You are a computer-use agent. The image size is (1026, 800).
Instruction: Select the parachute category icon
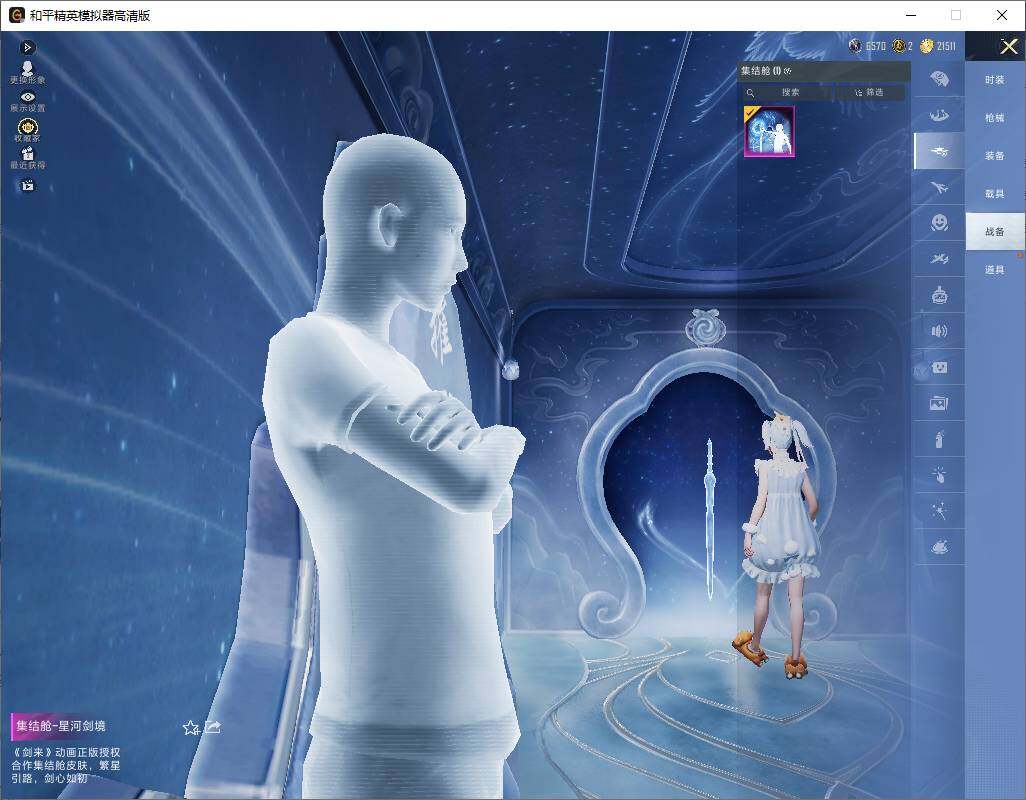pos(939,79)
